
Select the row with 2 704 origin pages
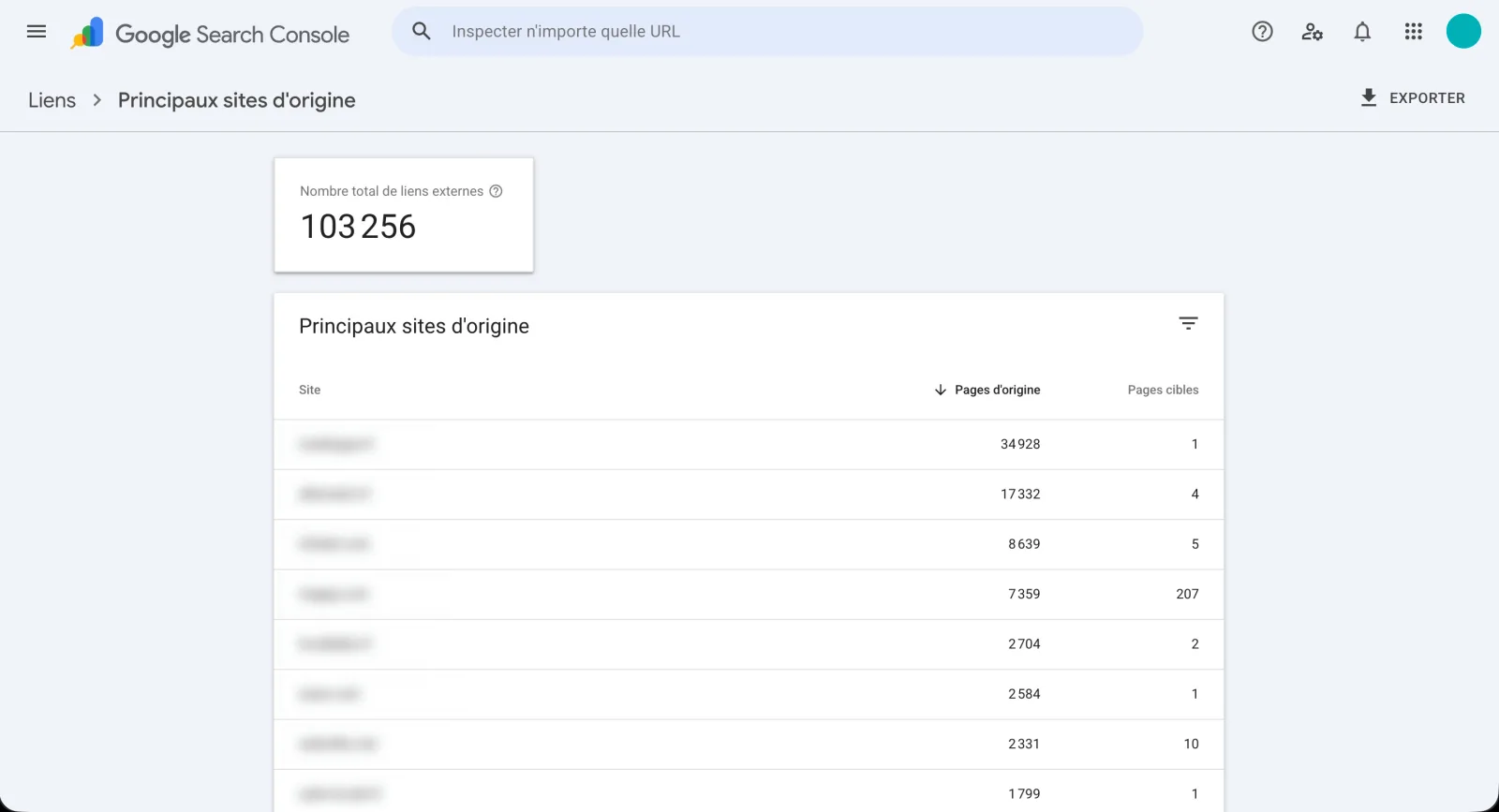tap(749, 644)
